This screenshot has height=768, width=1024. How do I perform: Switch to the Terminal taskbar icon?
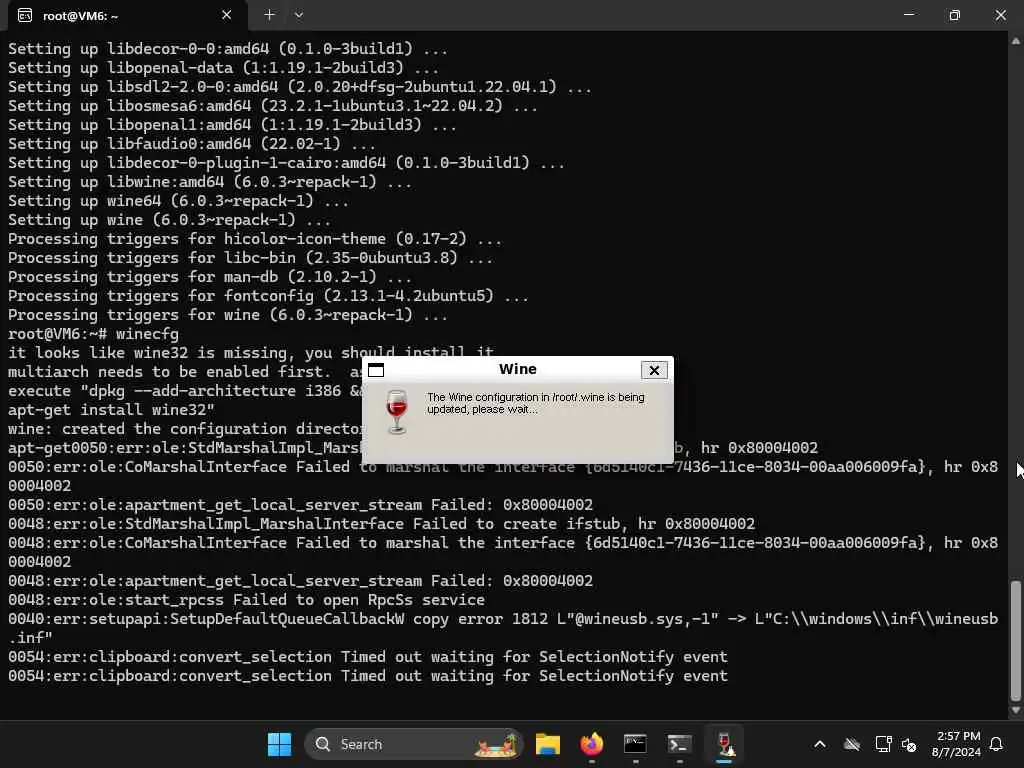point(679,744)
